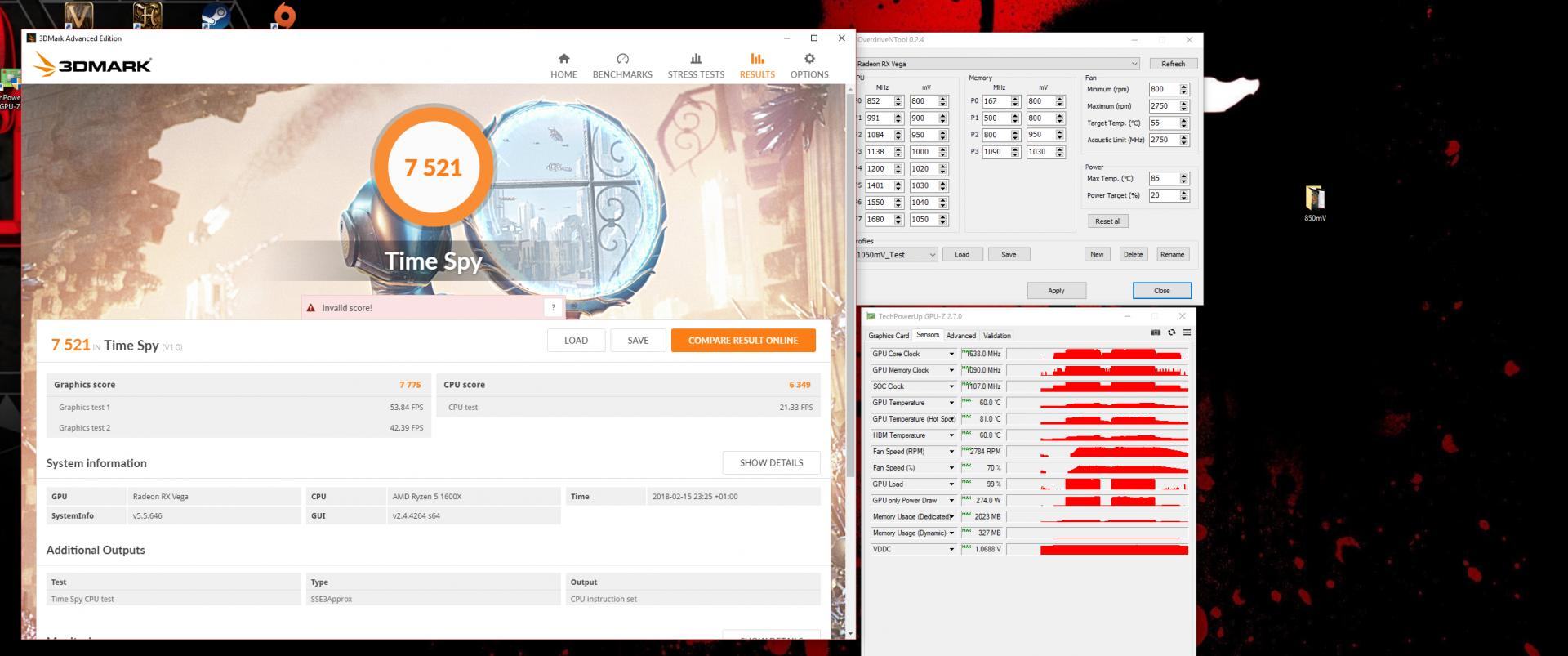The height and width of the screenshot is (656, 1568).
Task: Go to Benchmarks in 3DMark navigation
Action: point(622,66)
